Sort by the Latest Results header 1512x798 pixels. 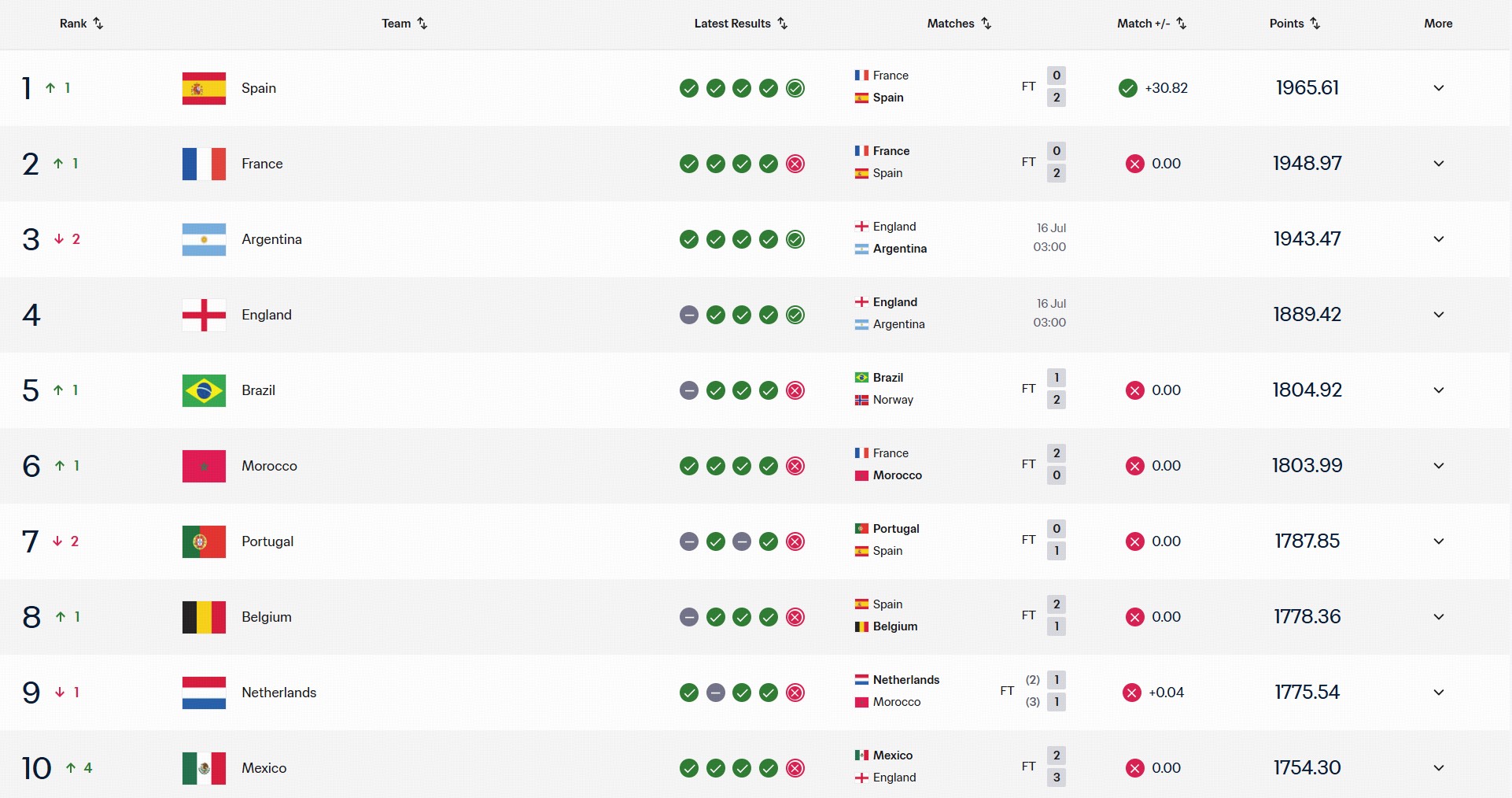pyautogui.click(x=741, y=24)
